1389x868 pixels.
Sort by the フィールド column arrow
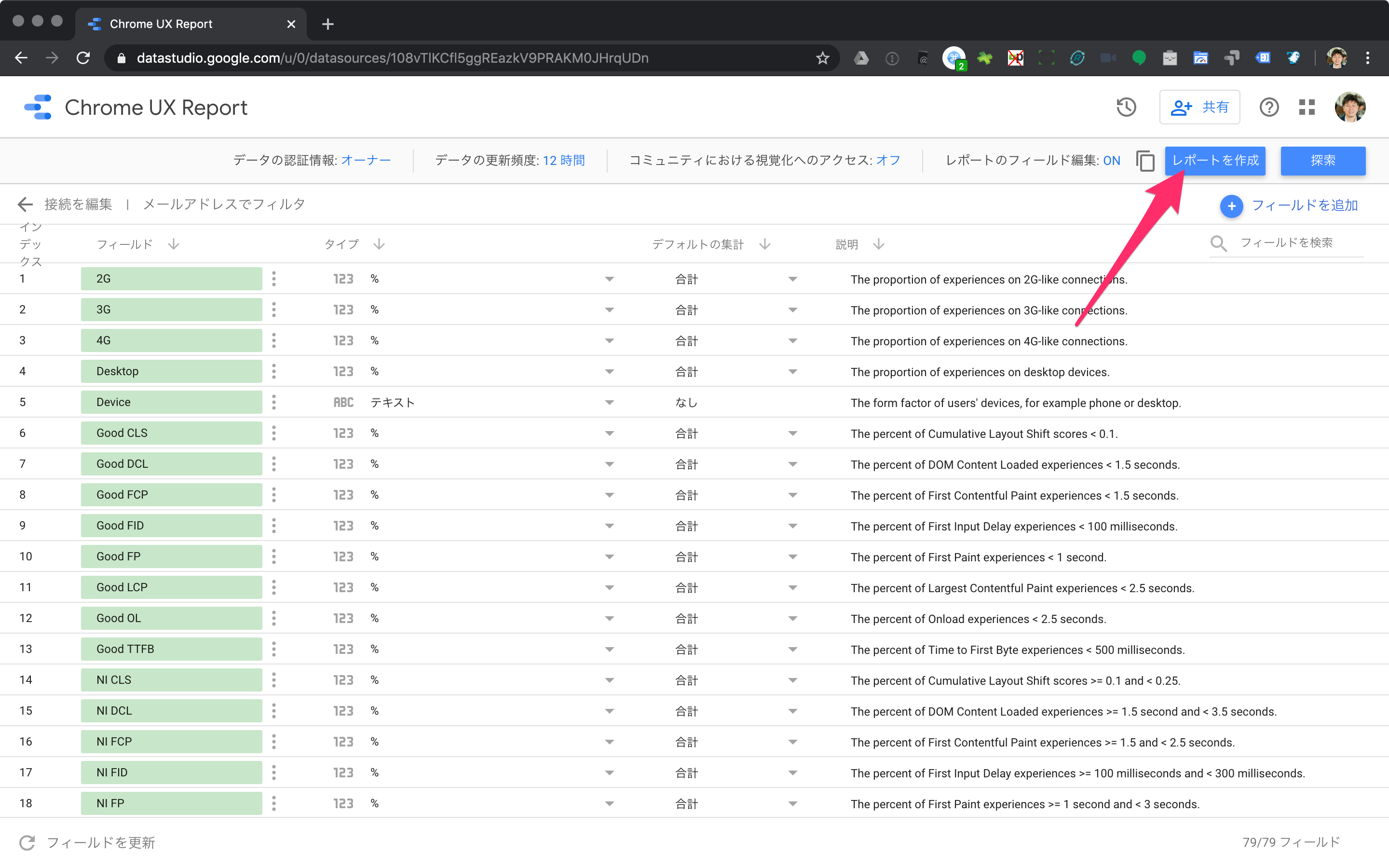point(173,244)
